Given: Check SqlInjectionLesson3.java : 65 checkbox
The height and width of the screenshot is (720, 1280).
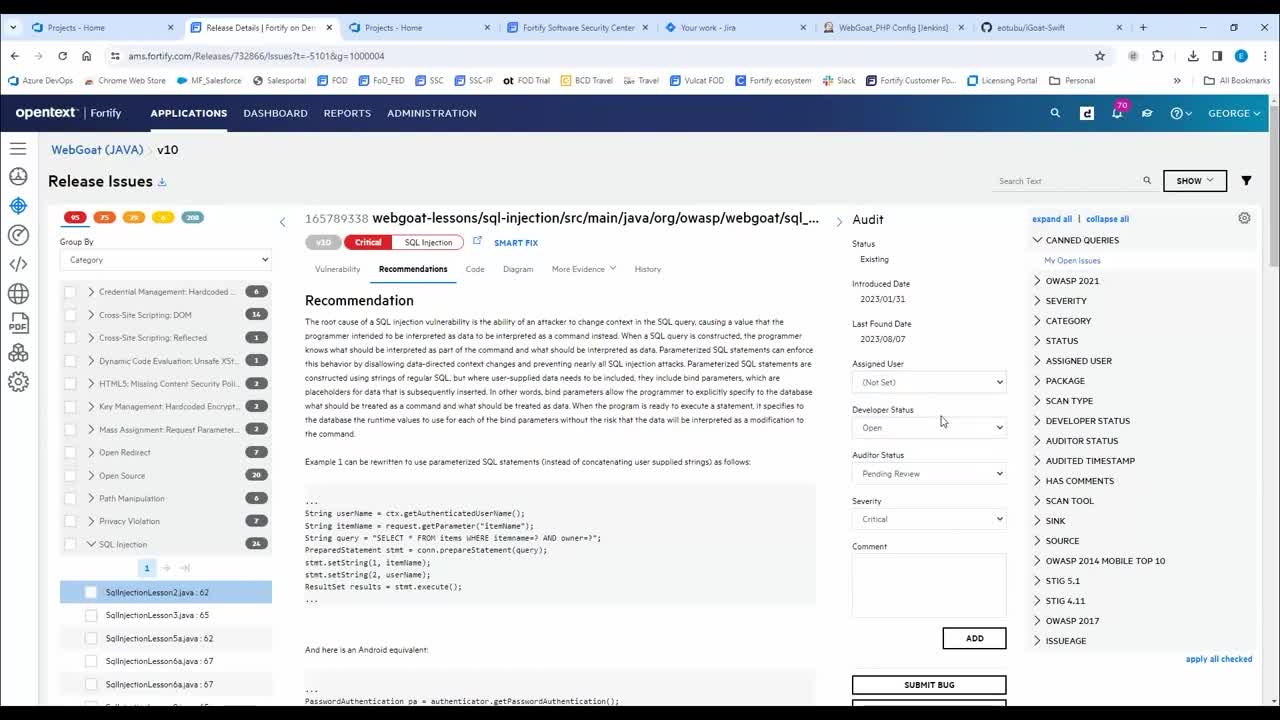Looking at the screenshot, I should click(91, 615).
